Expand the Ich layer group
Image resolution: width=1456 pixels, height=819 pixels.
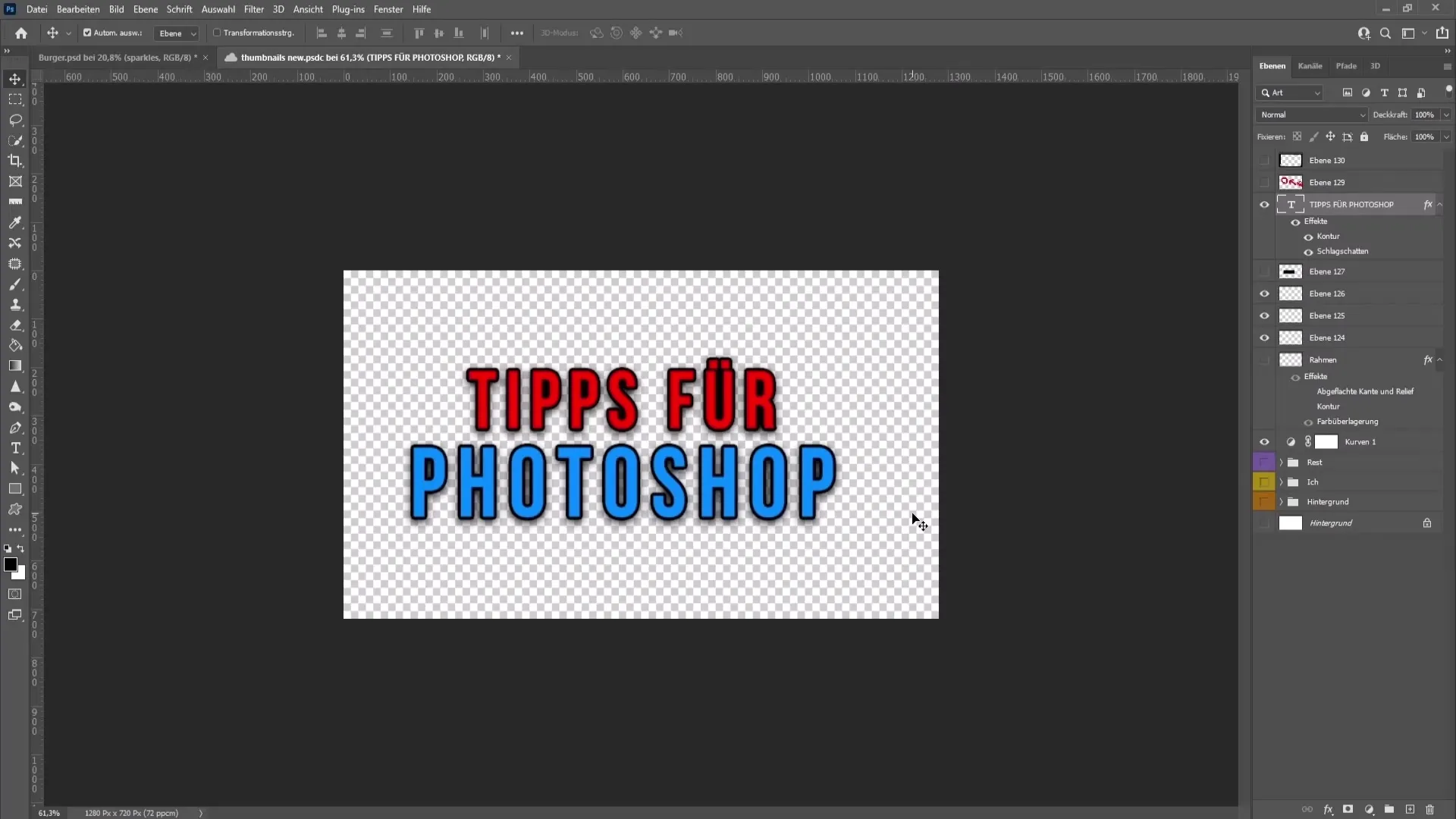point(1281,482)
